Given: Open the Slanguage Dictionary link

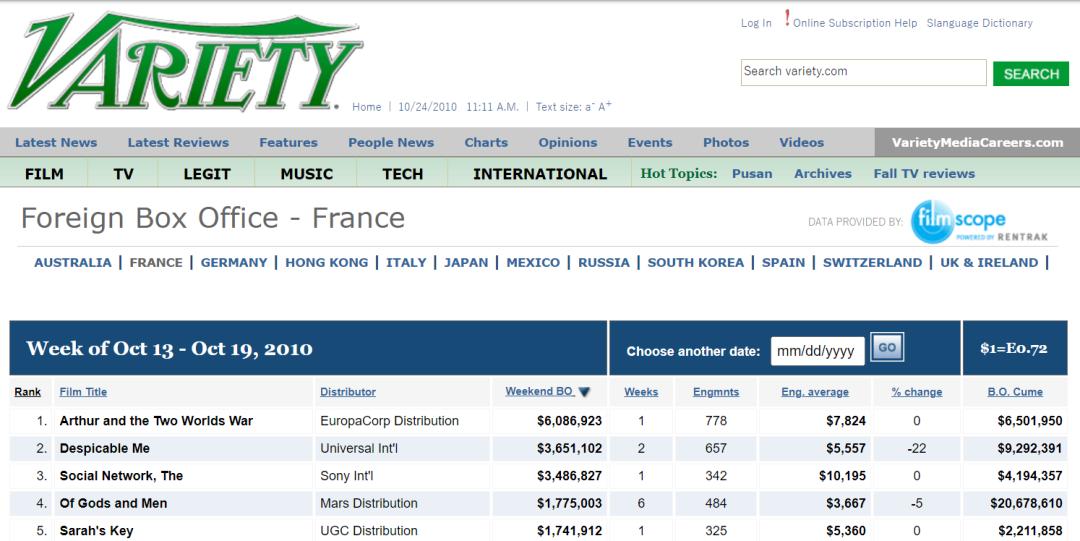Looking at the screenshot, I should point(979,23).
